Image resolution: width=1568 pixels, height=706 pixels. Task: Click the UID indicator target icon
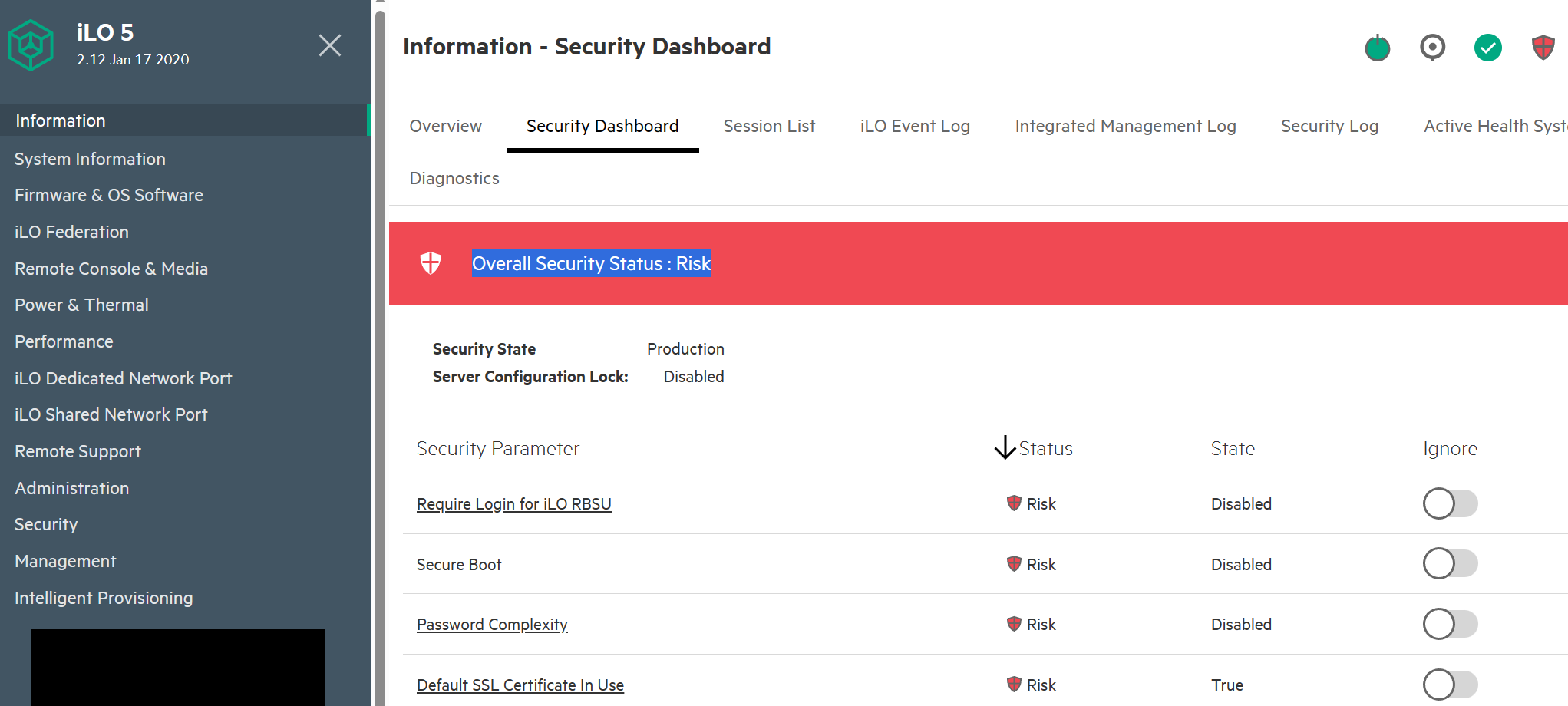1432,48
